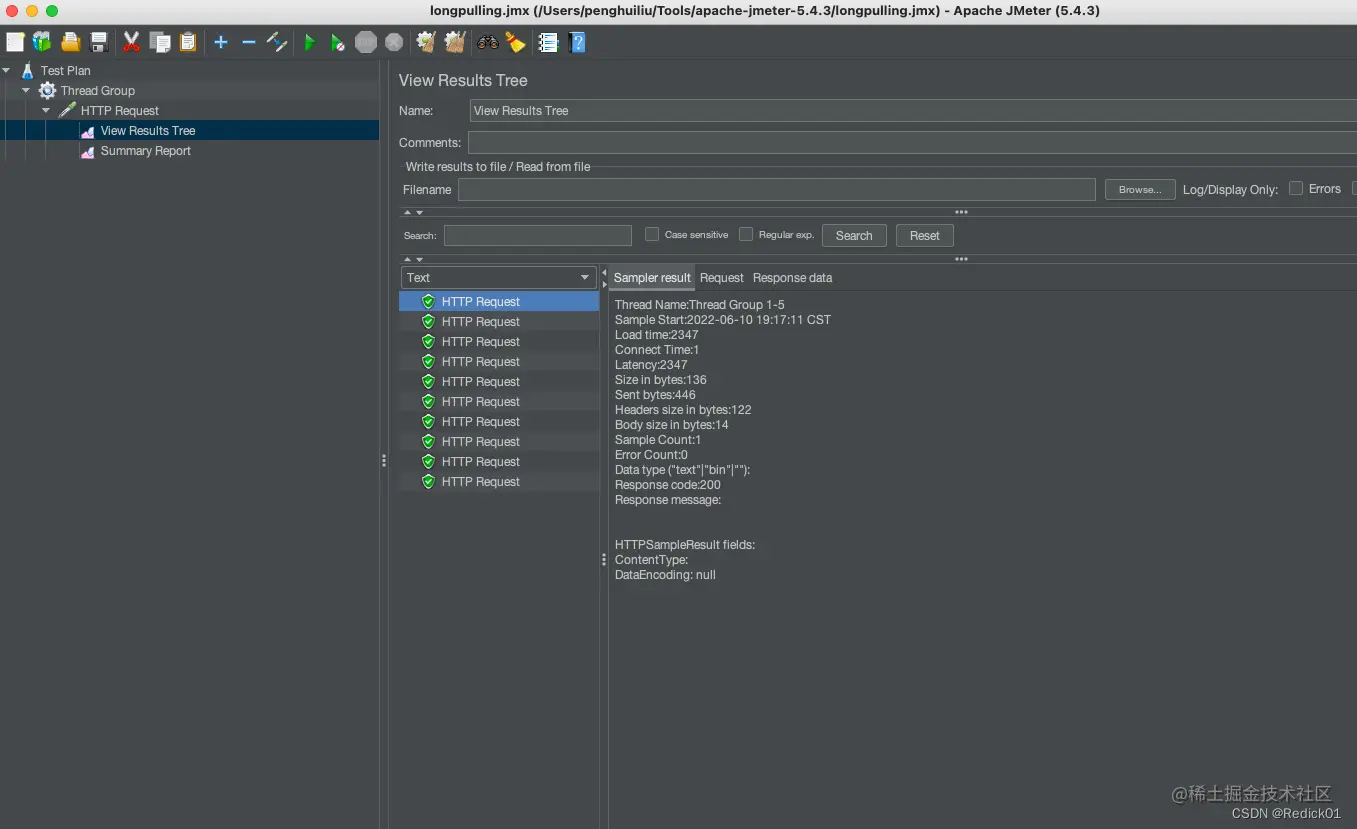
Task: Save the test plan with floppy icon
Action: pos(99,42)
